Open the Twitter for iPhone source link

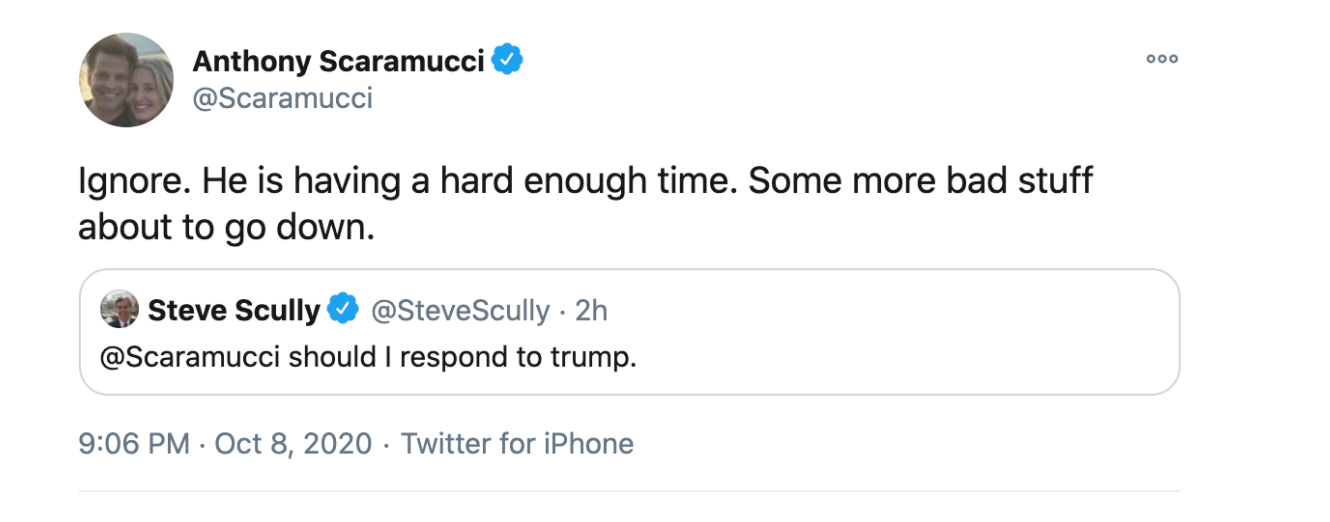(x=517, y=443)
